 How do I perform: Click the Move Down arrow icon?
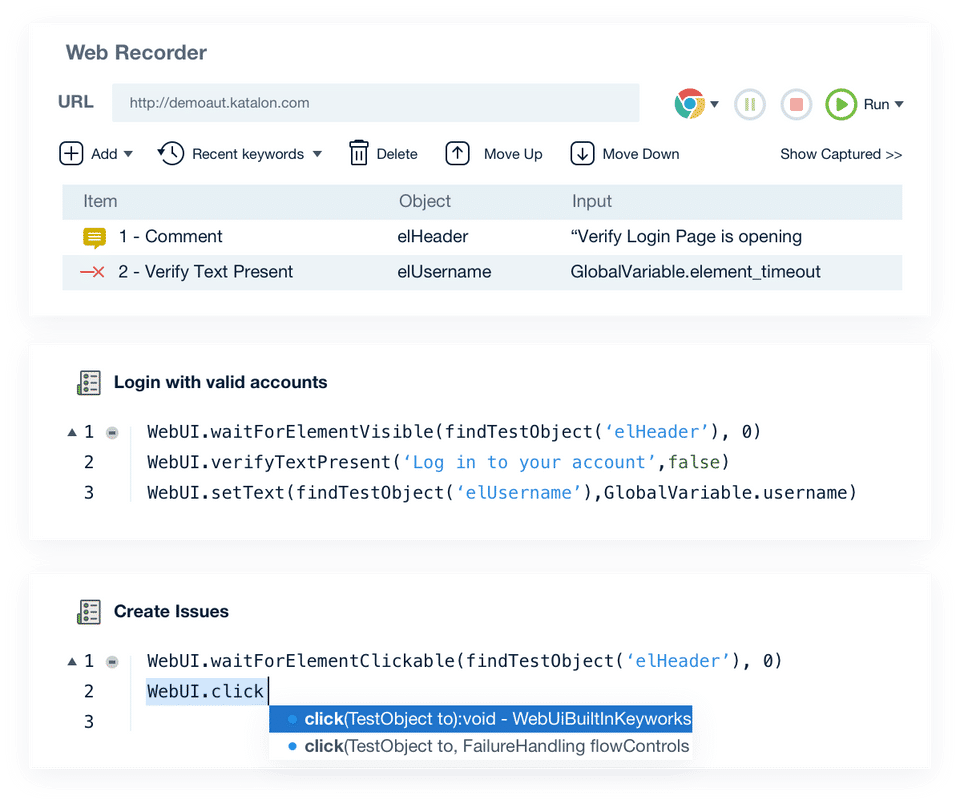point(582,154)
